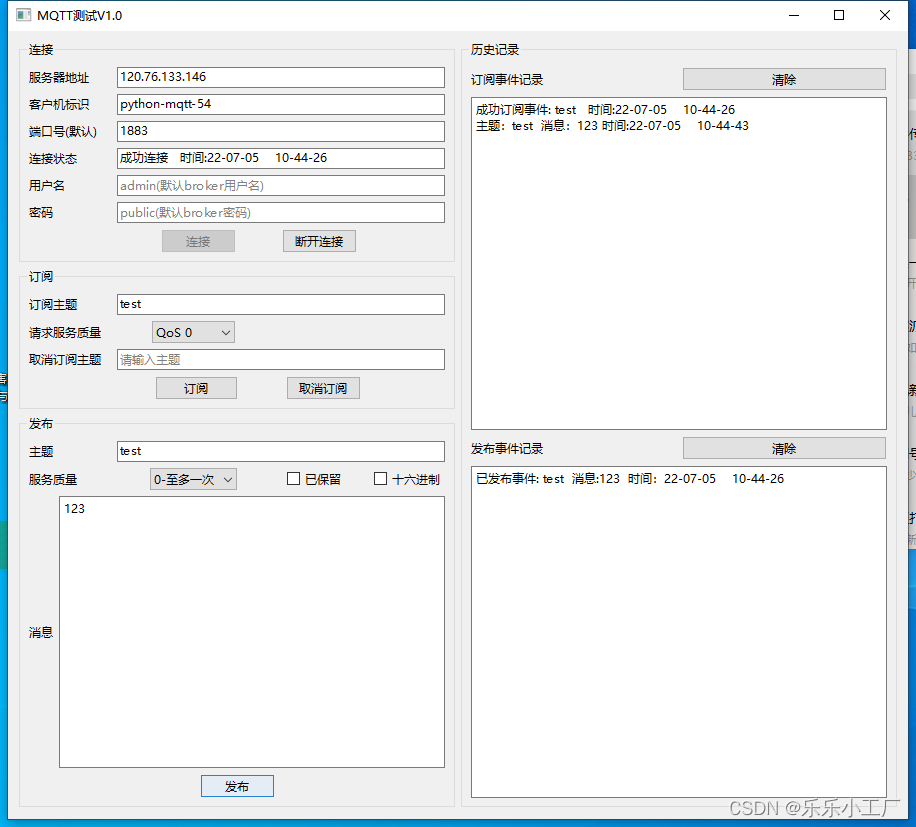Image resolution: width=916 pixels, height=827 pixels.
Task: Click the 端口号 field showing 1883
Action: click(280, 131)
